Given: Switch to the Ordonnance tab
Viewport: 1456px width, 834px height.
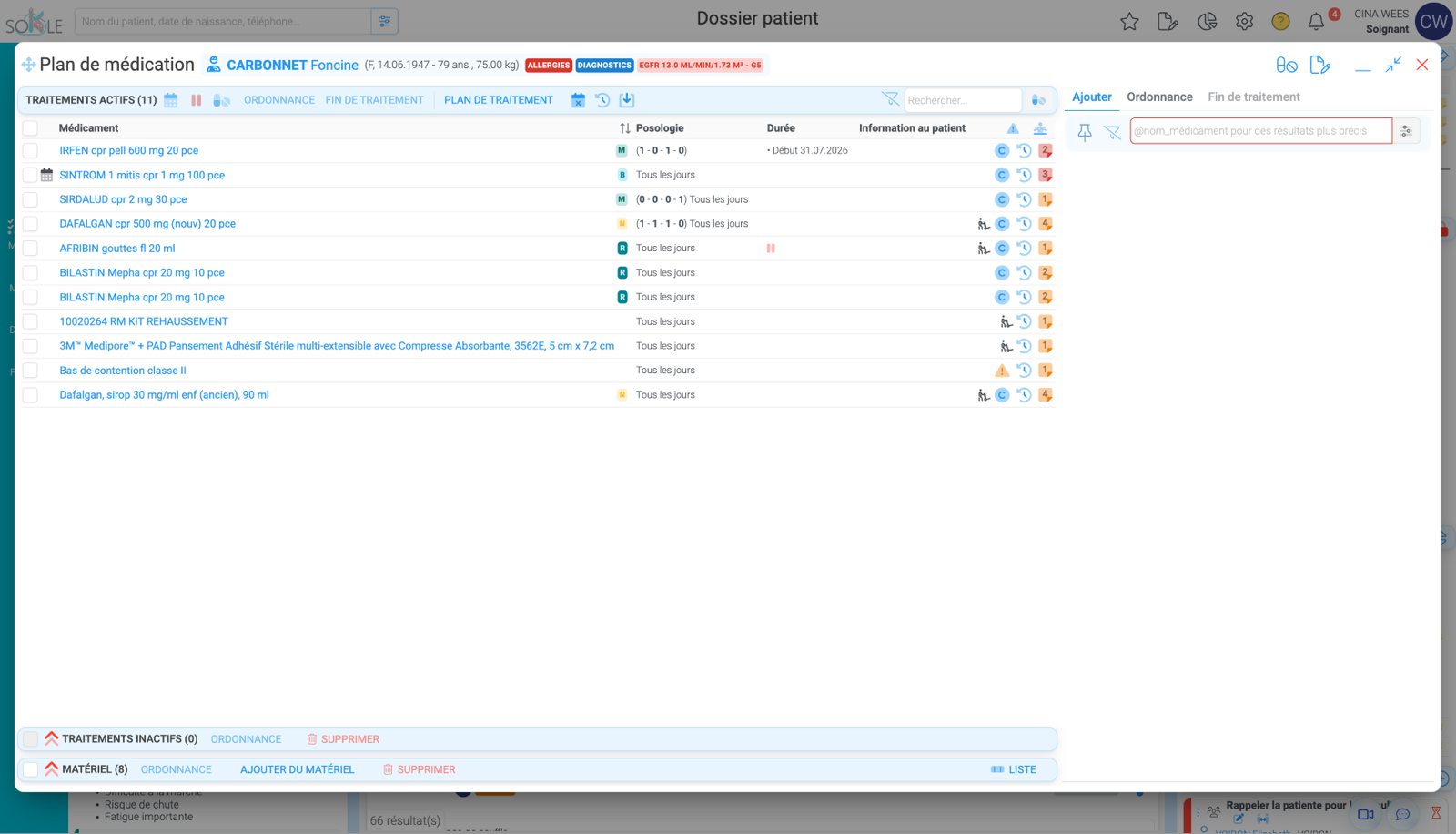Looking at the screenshot, I should [1159, 97].
